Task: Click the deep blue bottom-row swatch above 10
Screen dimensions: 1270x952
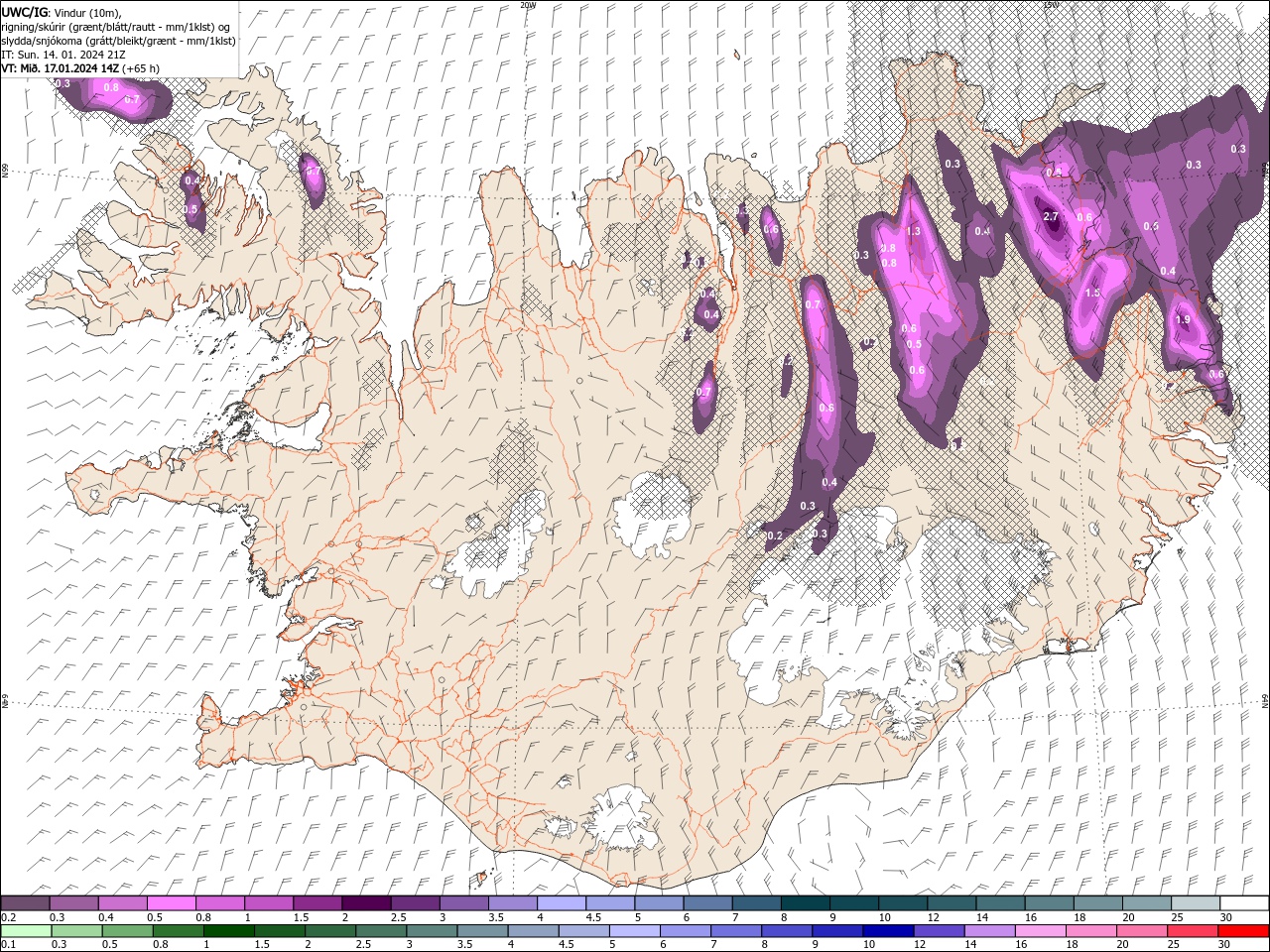Action: pyautogui.click(x=888, y=931)
